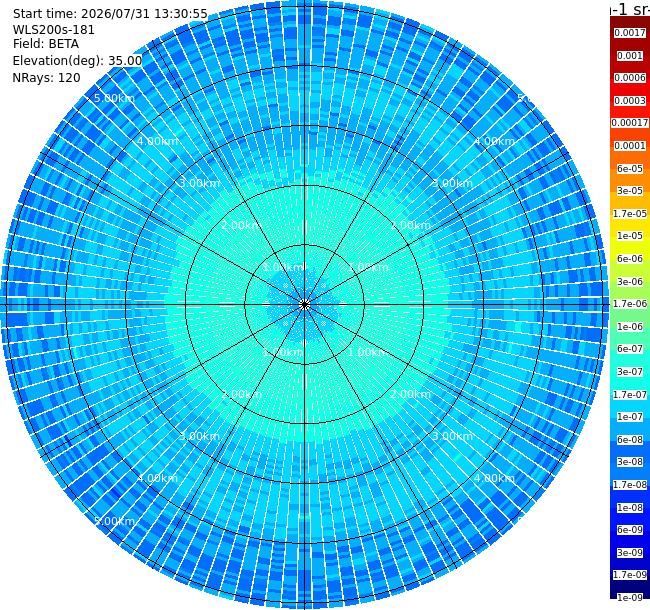Click the 1.7e-06 colorbar tick label
The image size is (650, 610).
(630, 304)
